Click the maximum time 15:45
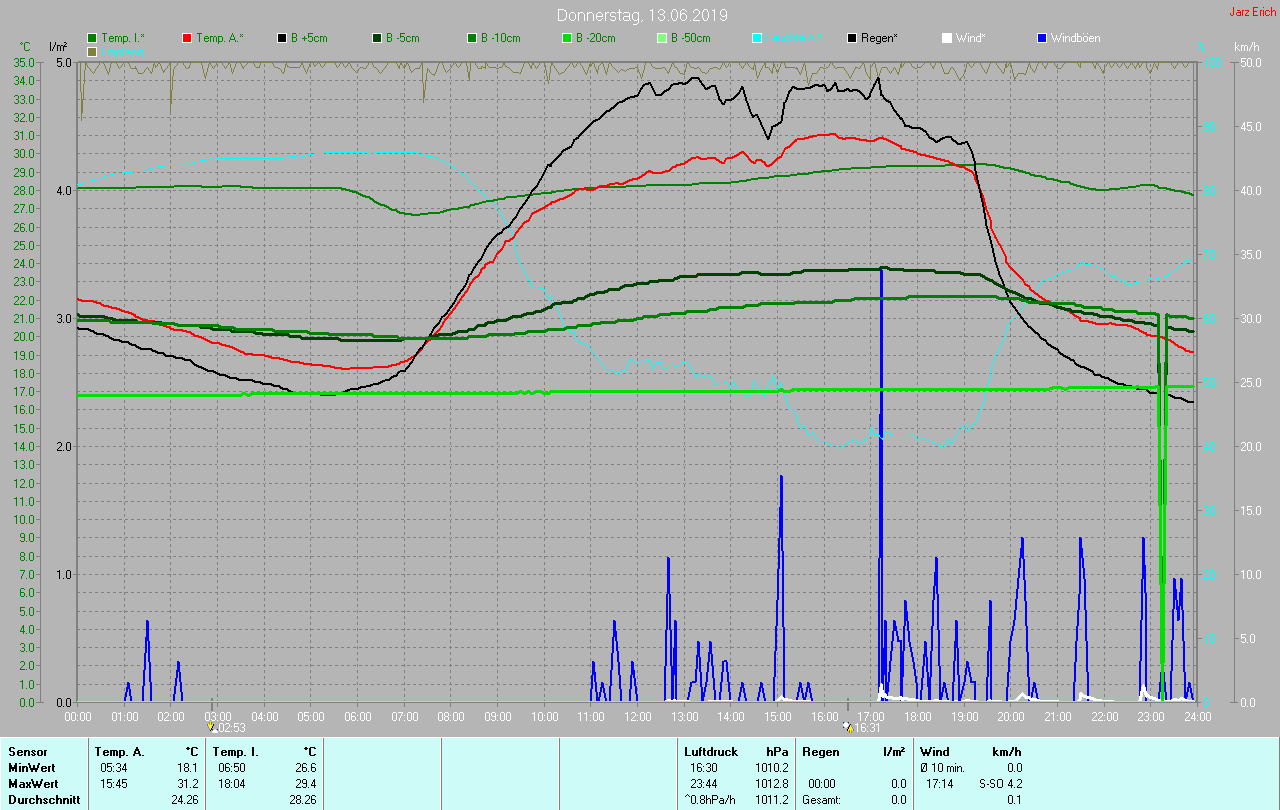Screen dimensions: 1280x810 tap(113, 784)
